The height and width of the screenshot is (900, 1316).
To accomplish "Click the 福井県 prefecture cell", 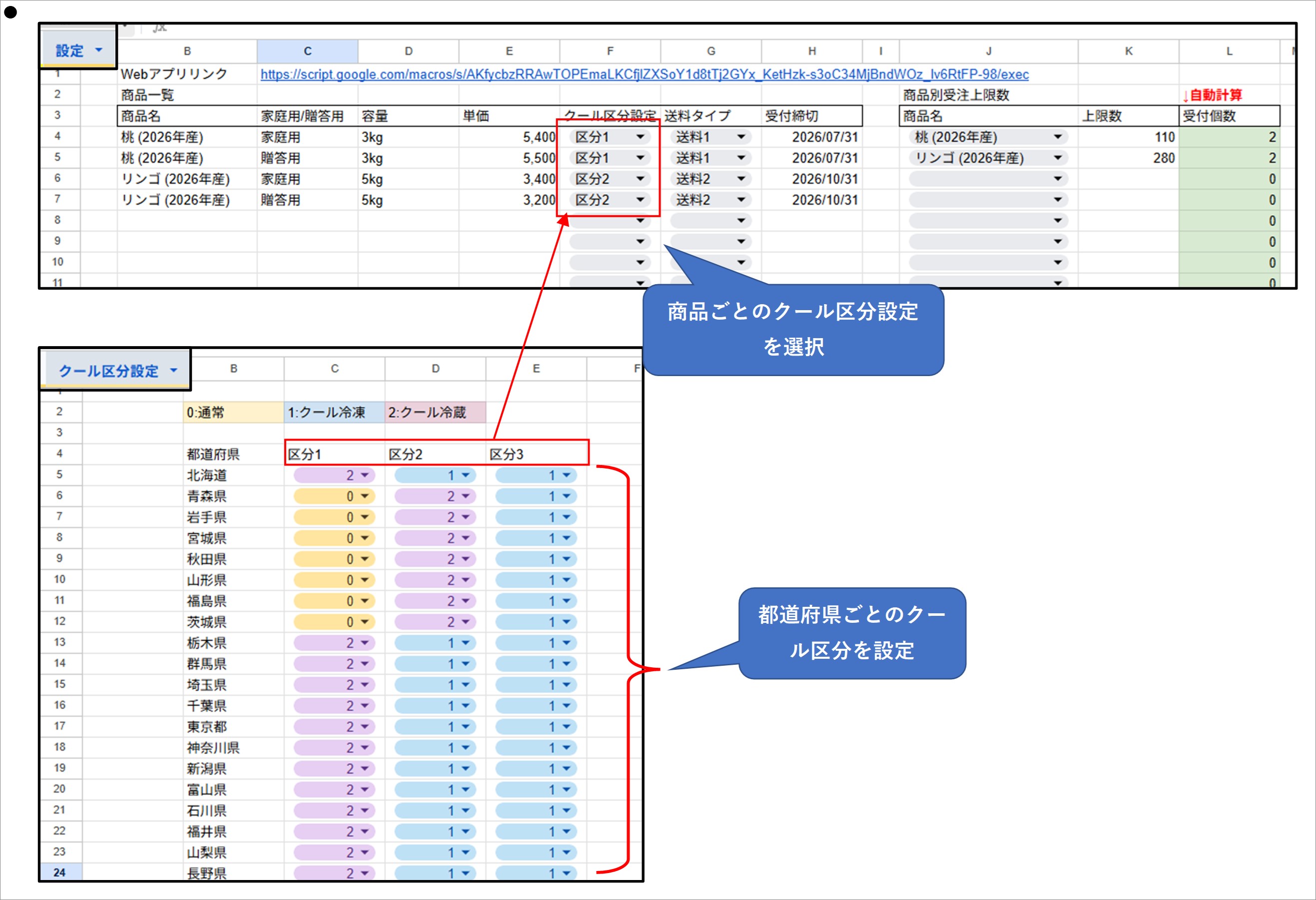I will [233, 832].
